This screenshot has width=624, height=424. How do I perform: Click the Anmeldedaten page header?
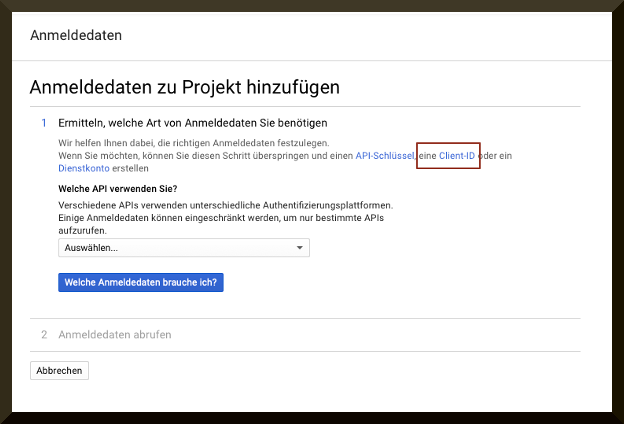(x=76, y=35)
